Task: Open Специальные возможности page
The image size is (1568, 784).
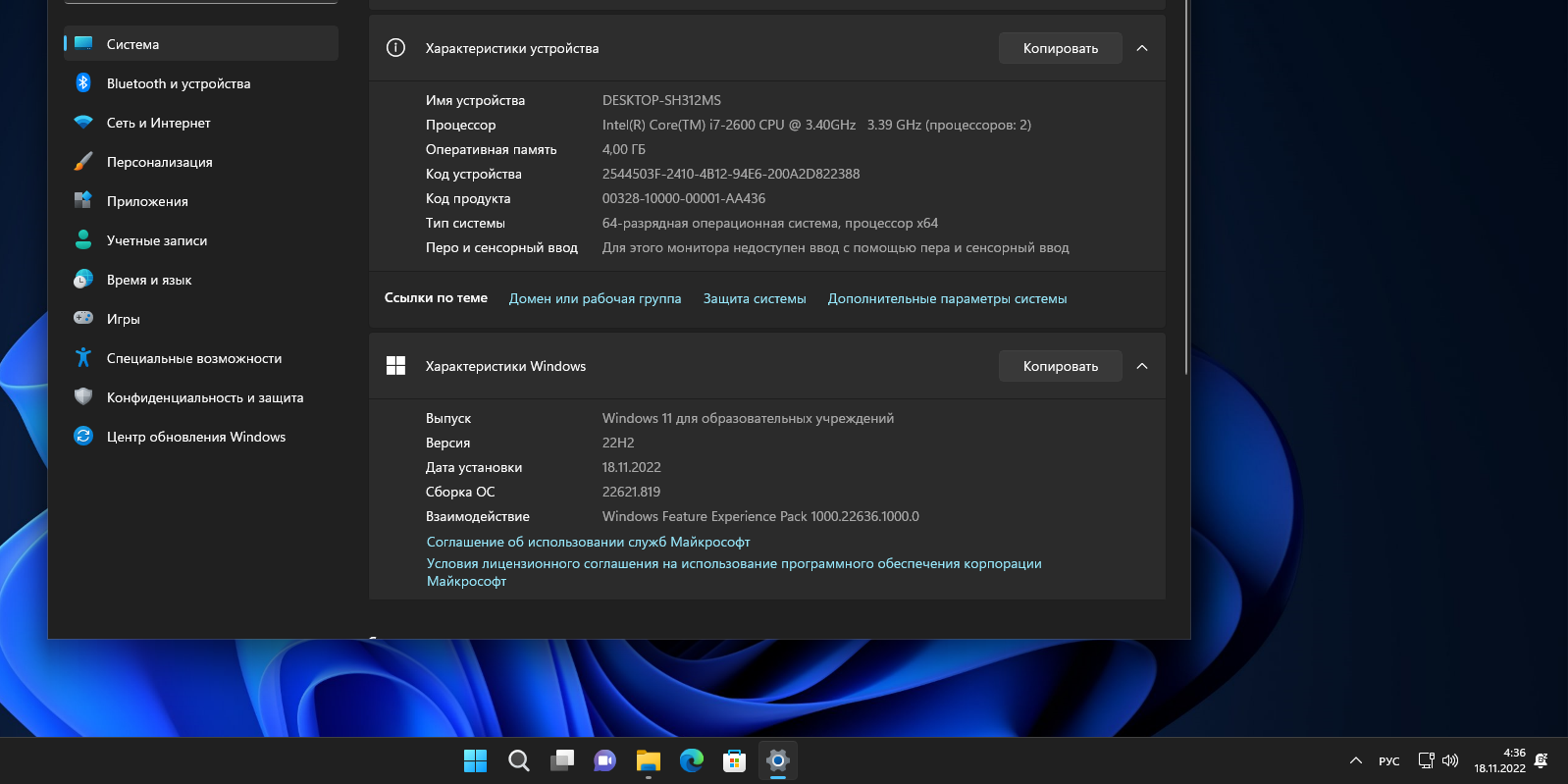Action: (x=201, y=357)
